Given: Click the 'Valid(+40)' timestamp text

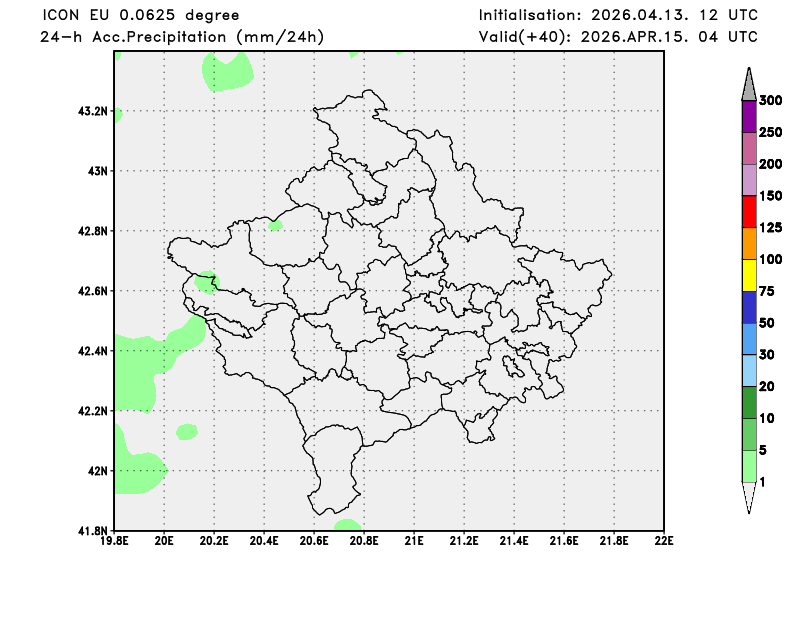Looking at the screenshot, I should coord(618,37).
